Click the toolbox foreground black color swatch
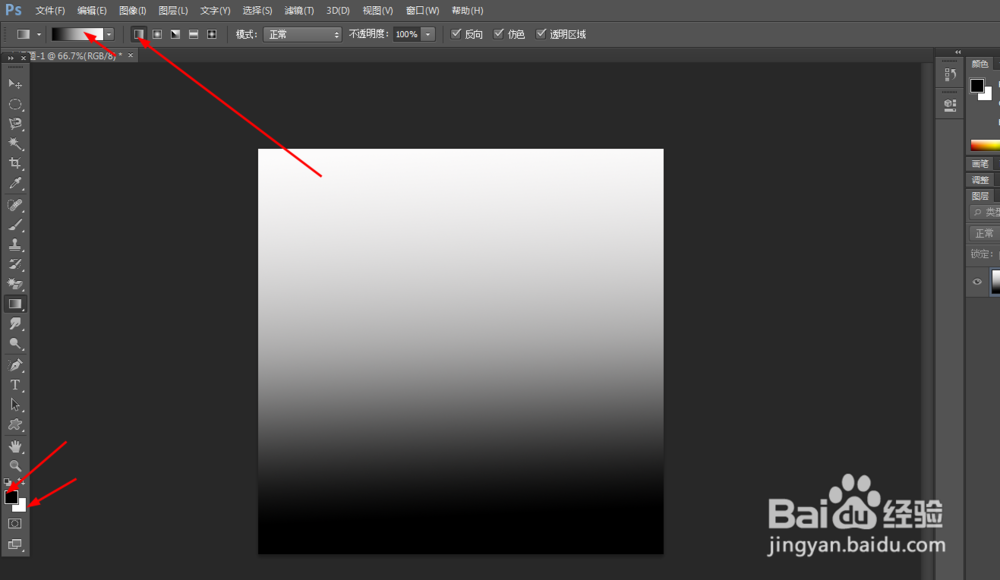Viewport: 1000px width, 580px height. [11, 497]
